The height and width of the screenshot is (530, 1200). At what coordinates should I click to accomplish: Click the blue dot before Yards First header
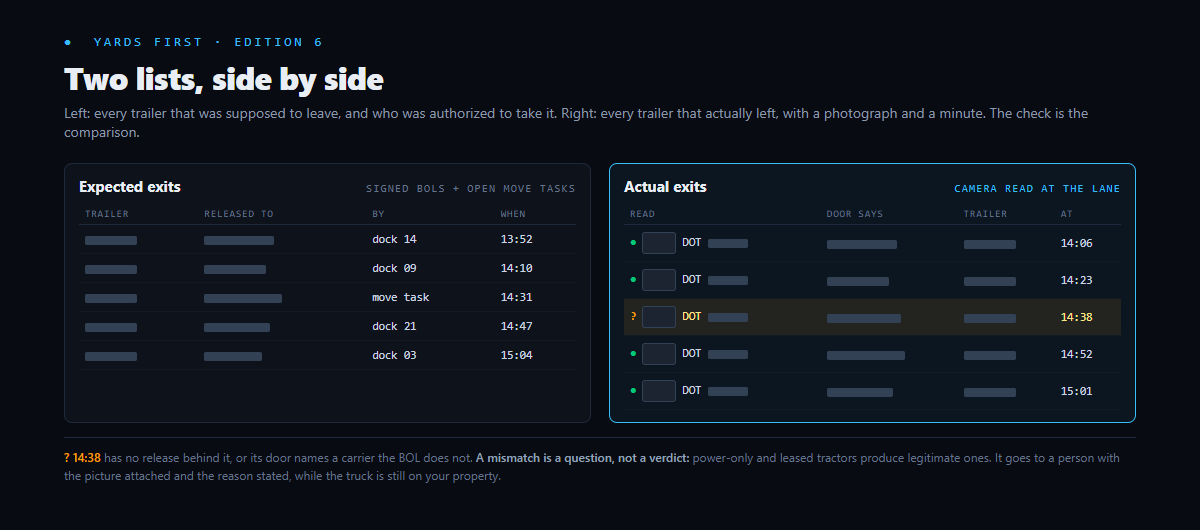click(68, 43)
